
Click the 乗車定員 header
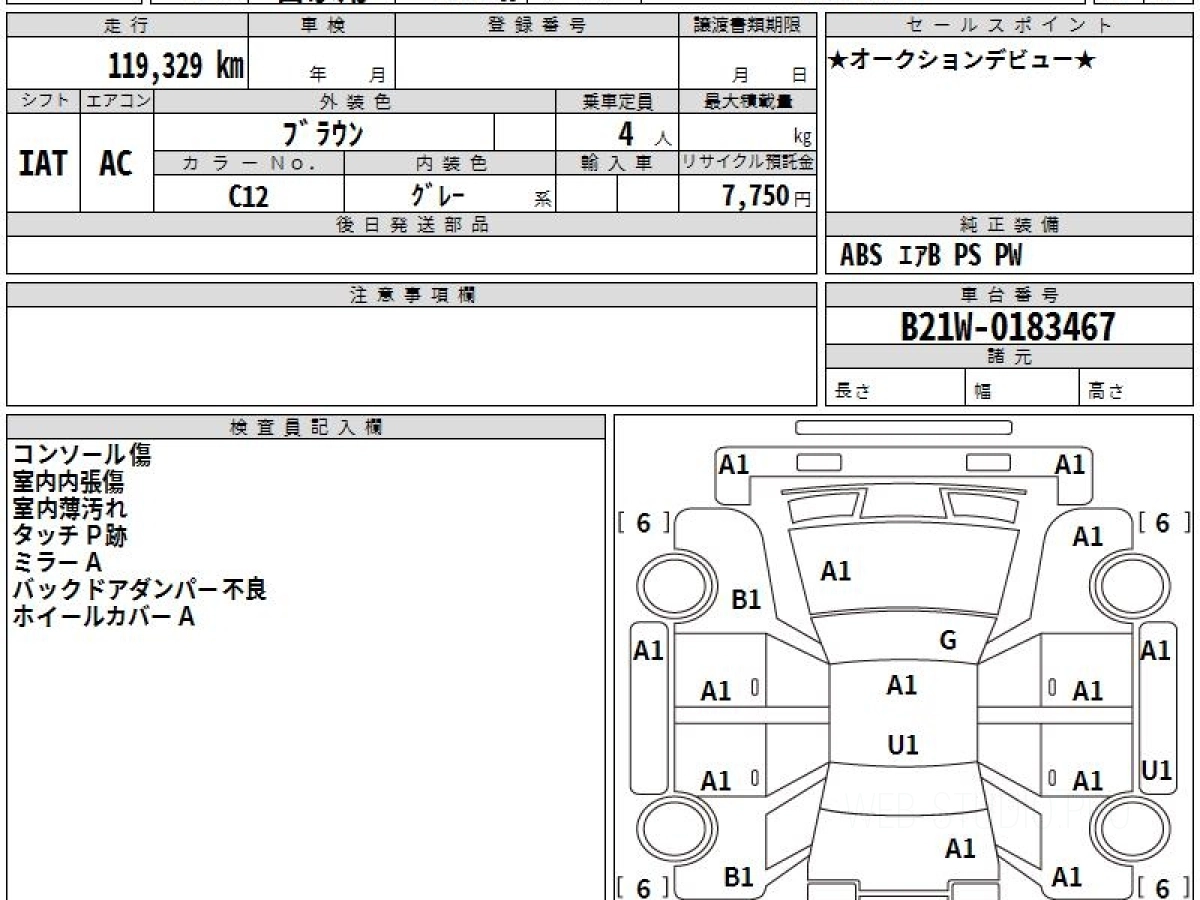617,101
